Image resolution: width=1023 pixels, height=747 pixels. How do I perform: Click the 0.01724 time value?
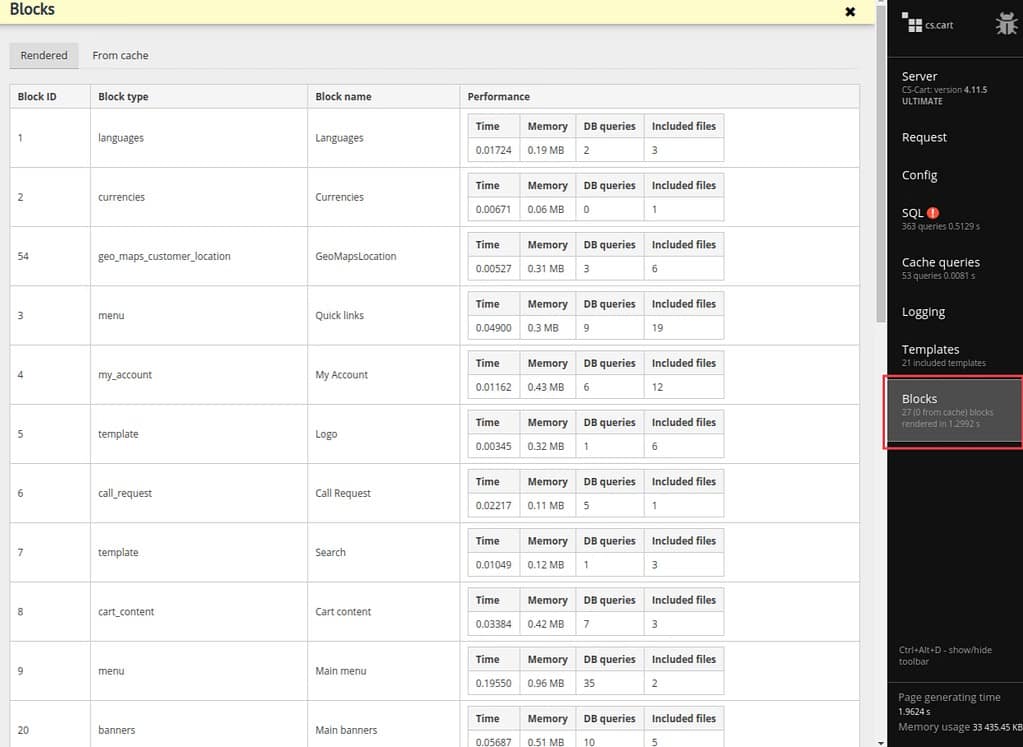pyautogui.click(x=493, y=150)
